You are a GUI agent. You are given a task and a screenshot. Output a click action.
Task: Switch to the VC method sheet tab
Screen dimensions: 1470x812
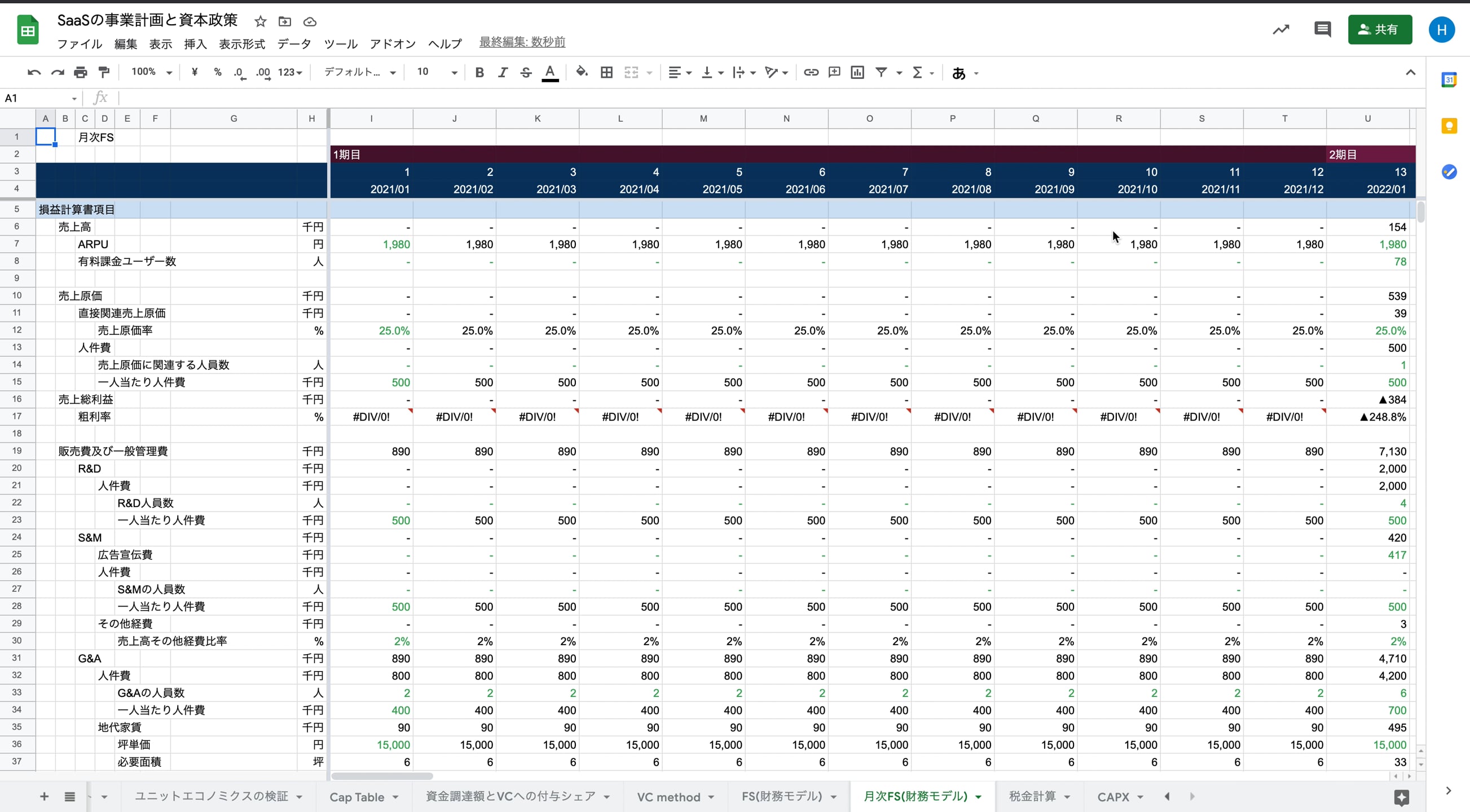click(668, 797)
